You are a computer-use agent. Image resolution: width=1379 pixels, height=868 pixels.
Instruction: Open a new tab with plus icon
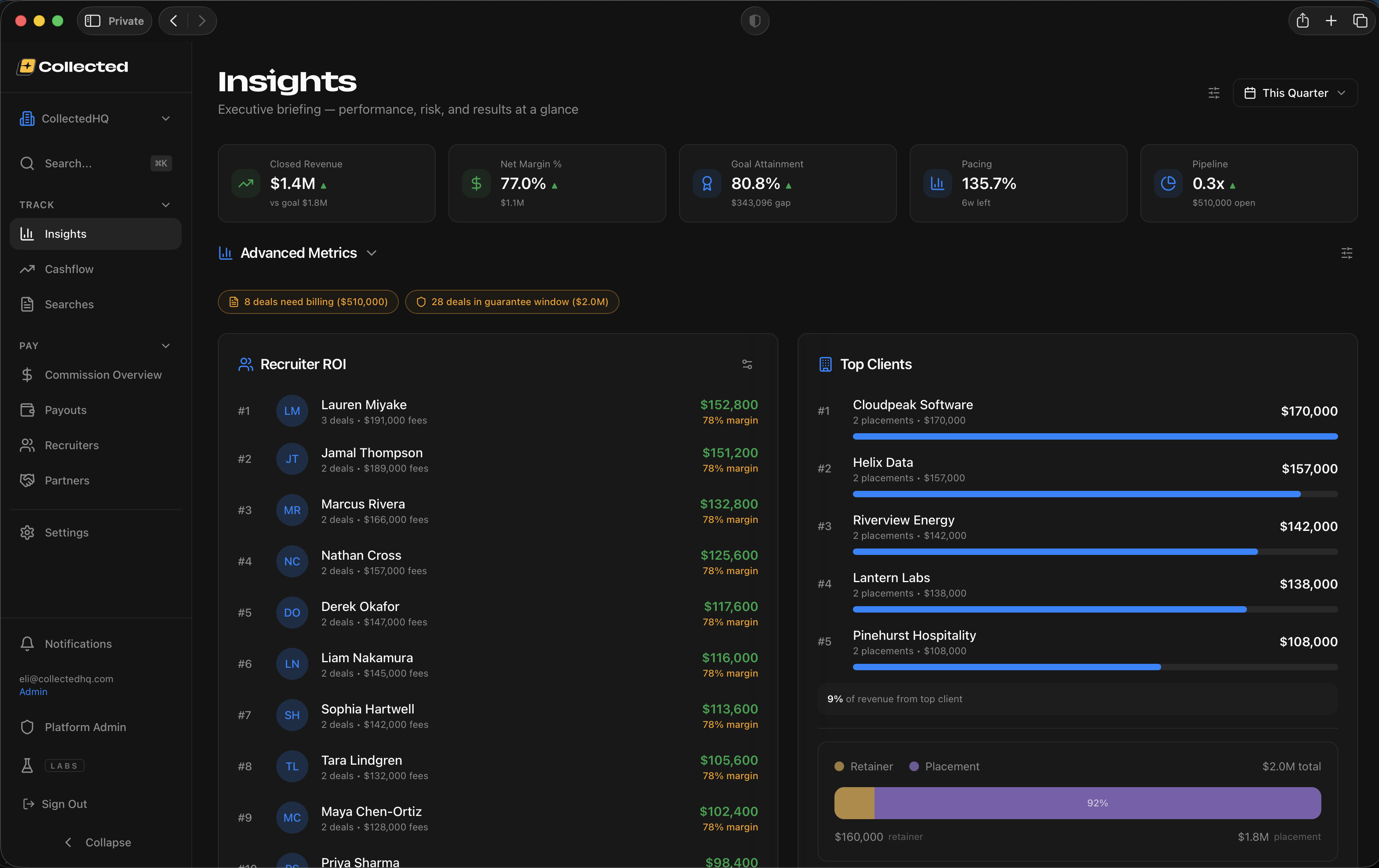click(x=1331, y=21)
